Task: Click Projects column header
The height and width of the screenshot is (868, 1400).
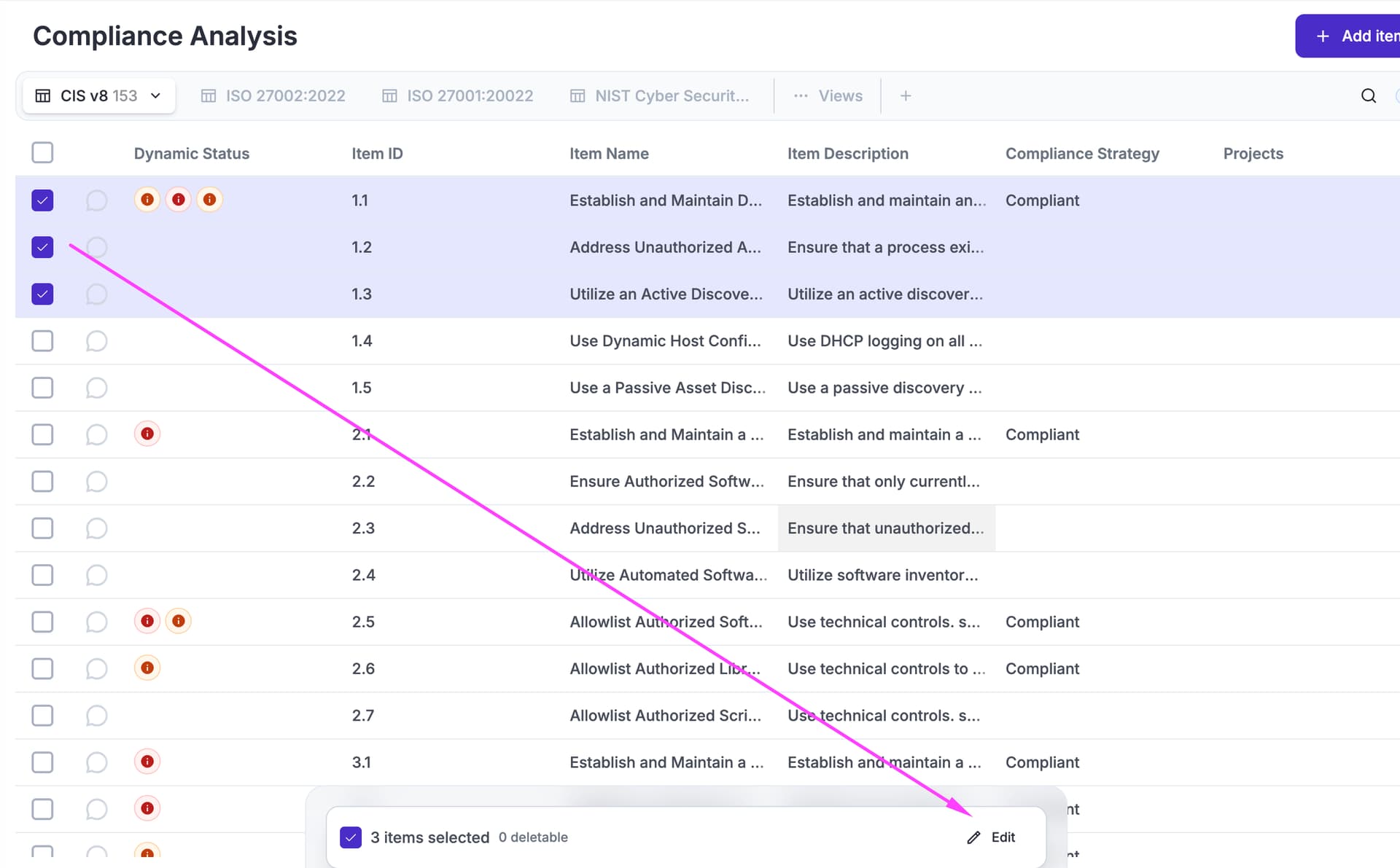Action: click(x=1253, y=154)
